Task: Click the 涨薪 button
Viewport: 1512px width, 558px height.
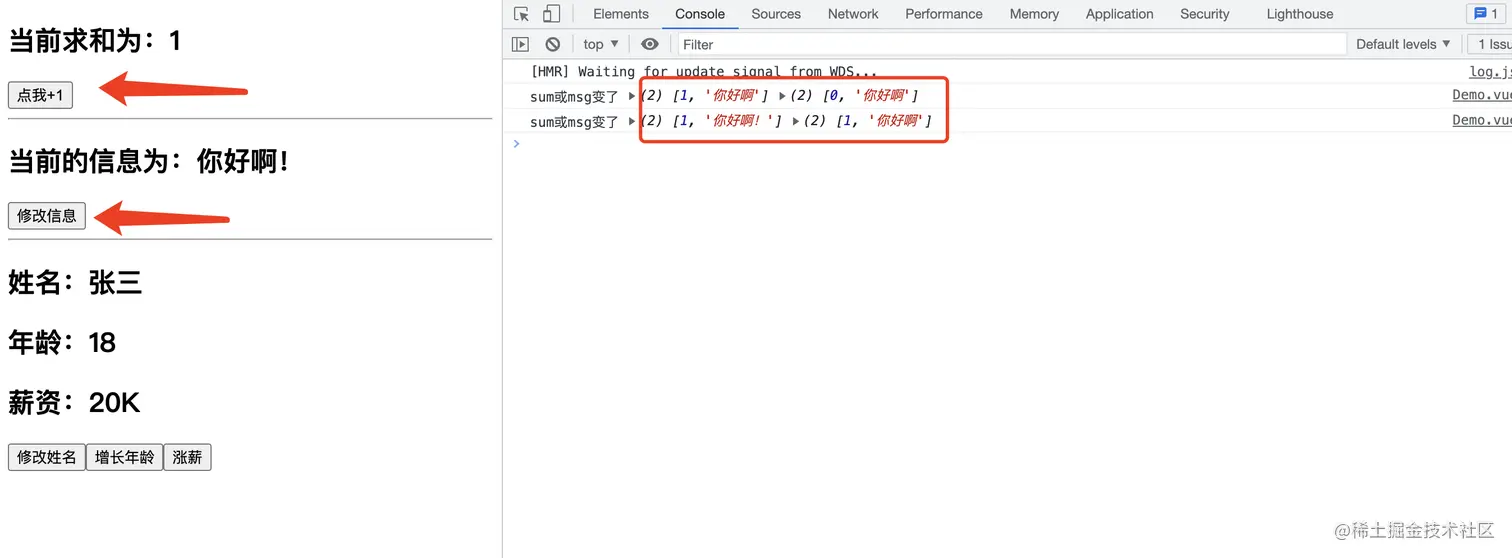Action: click(x=187, y=457)
